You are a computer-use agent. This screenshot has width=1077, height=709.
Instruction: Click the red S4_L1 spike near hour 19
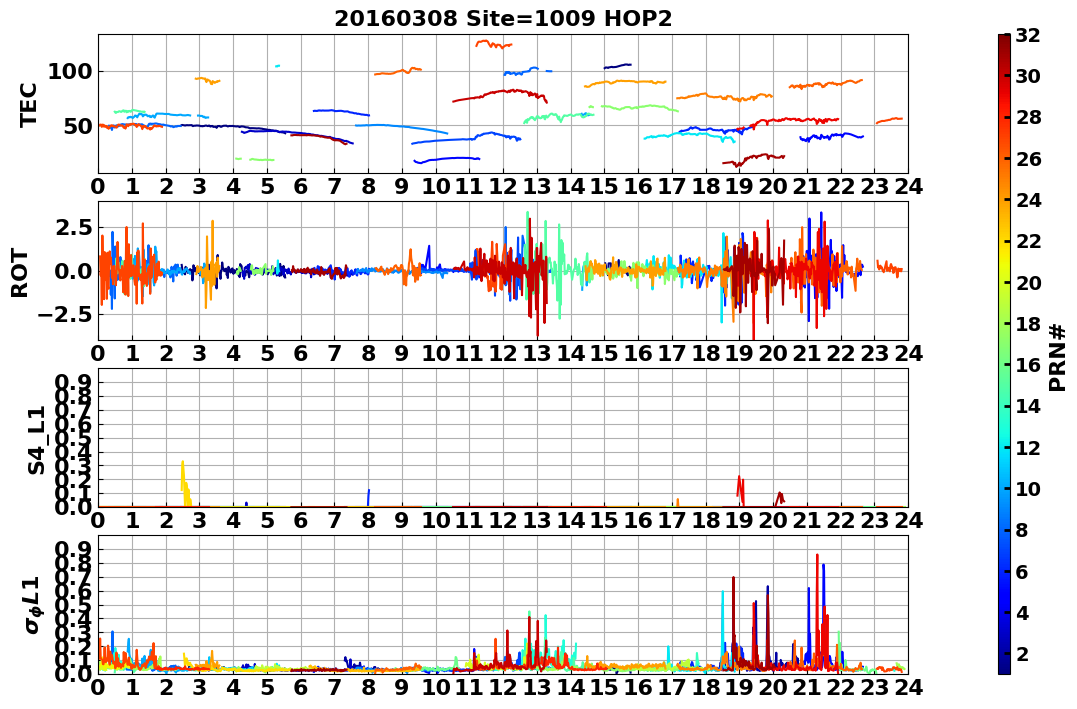[740, 489]
